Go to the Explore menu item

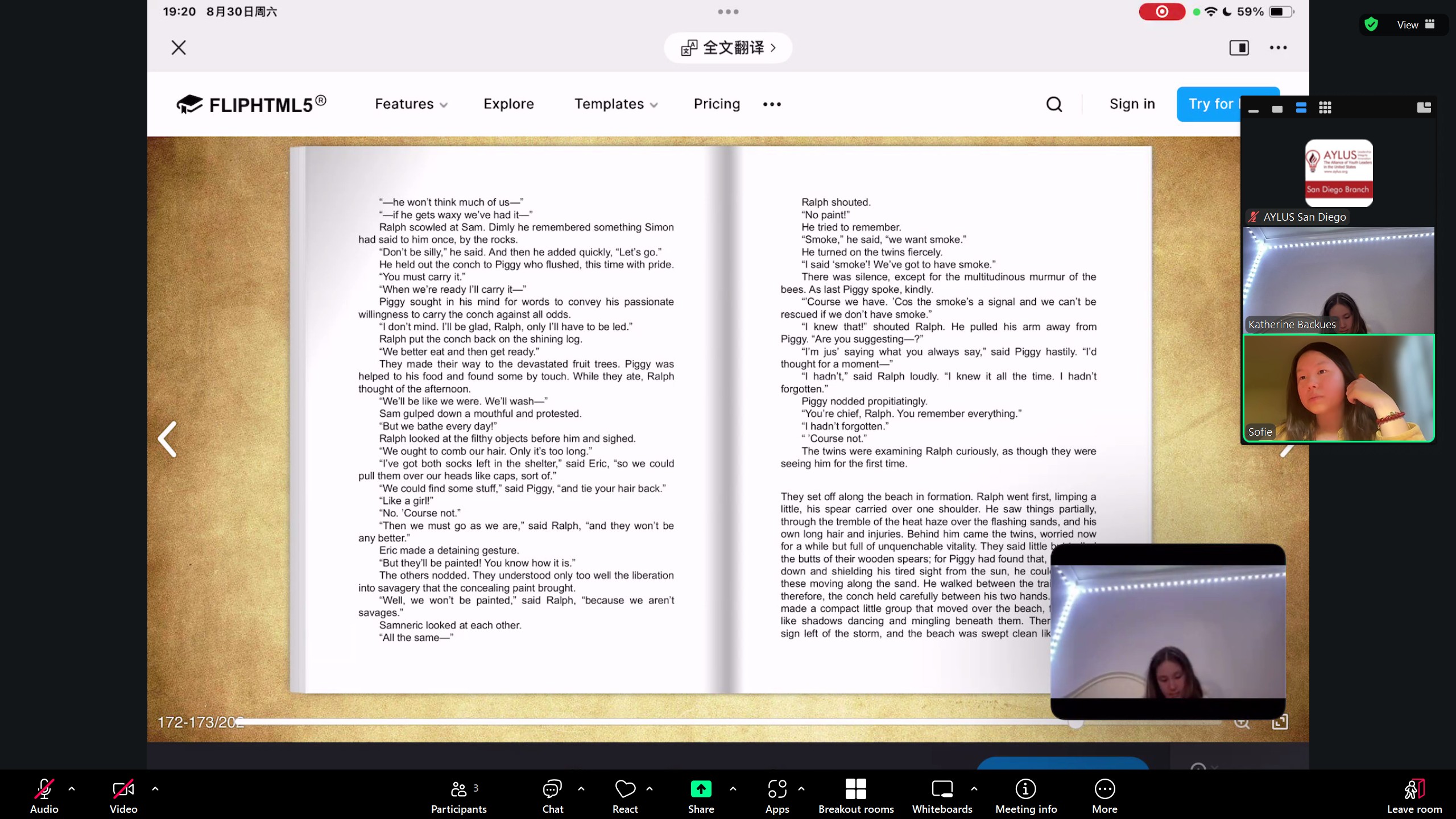508,104
